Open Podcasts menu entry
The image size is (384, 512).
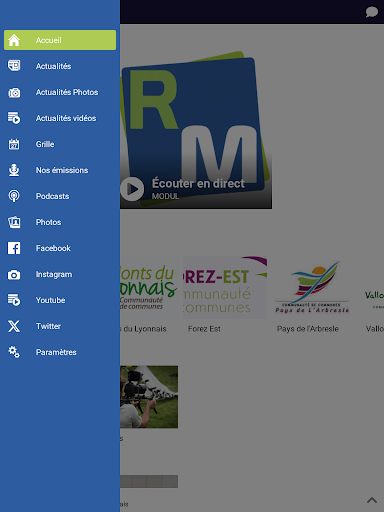60,196
